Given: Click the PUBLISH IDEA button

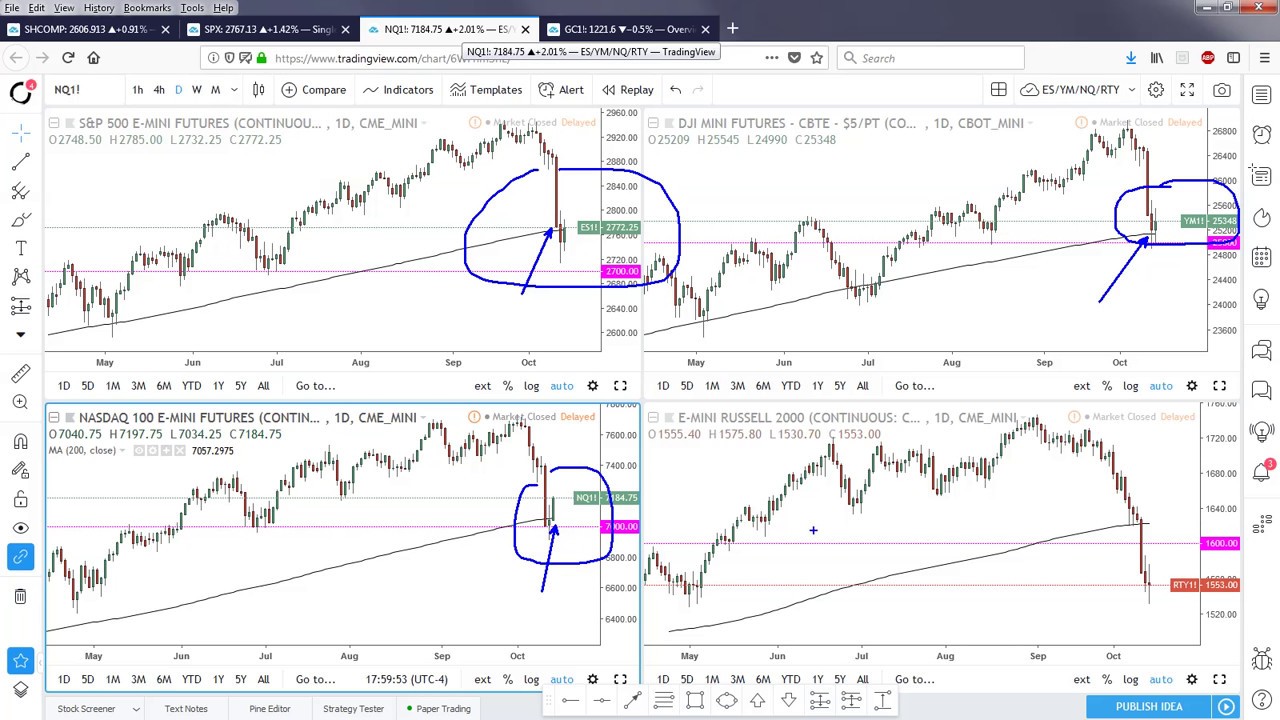Looking at the screenshot, I should coord(1149,707).
